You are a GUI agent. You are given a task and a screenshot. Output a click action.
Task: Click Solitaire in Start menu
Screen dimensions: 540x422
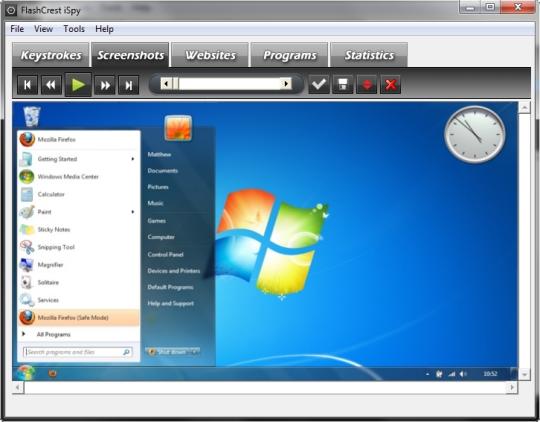79,282
